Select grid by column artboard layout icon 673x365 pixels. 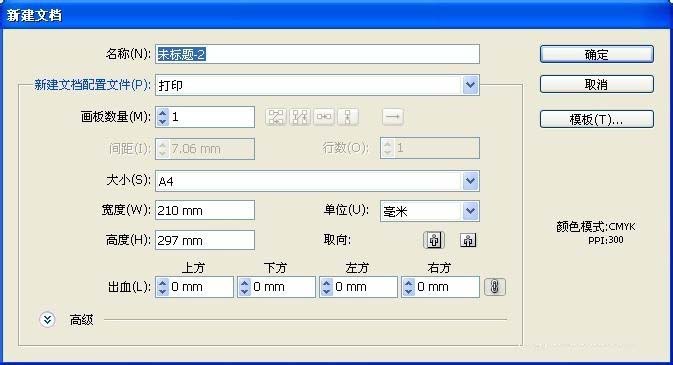(300, 117)
